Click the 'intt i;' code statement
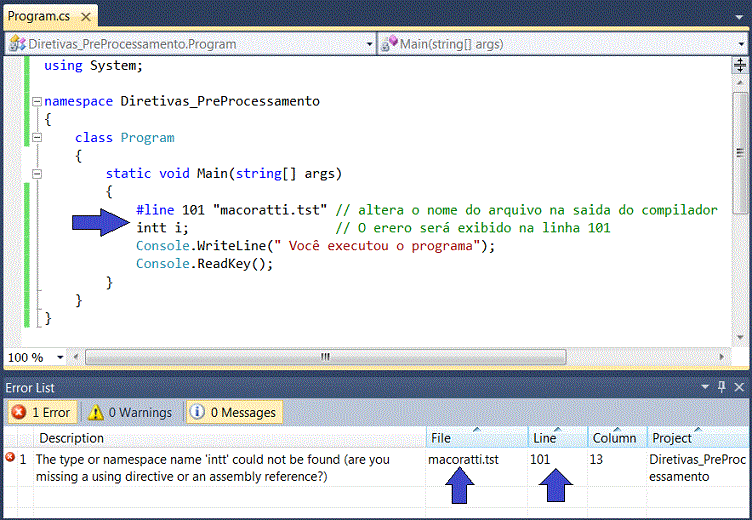The height and width of the screenshot is (520, 752). coord(163,228)
